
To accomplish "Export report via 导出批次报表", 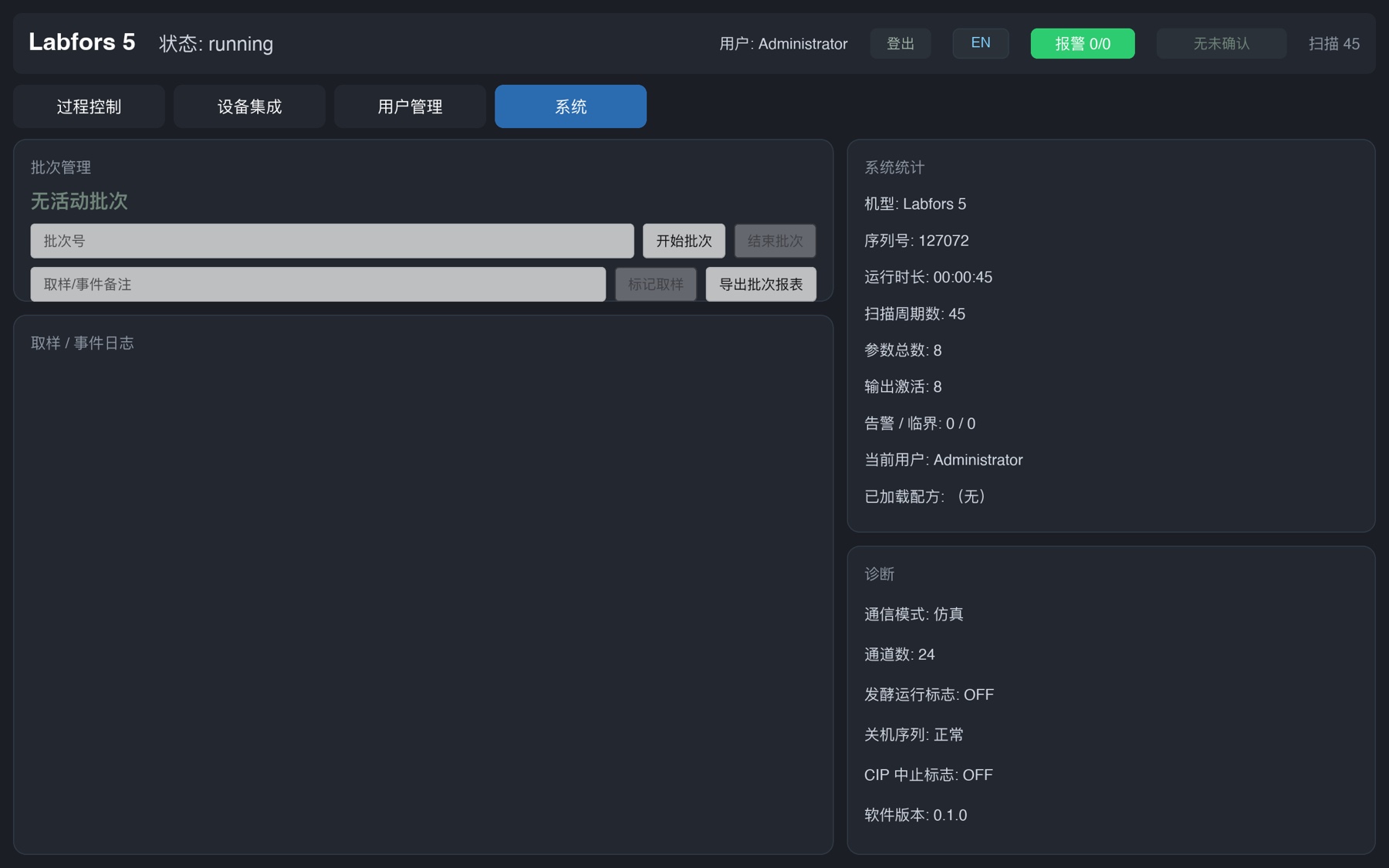I will pos(761,284).
